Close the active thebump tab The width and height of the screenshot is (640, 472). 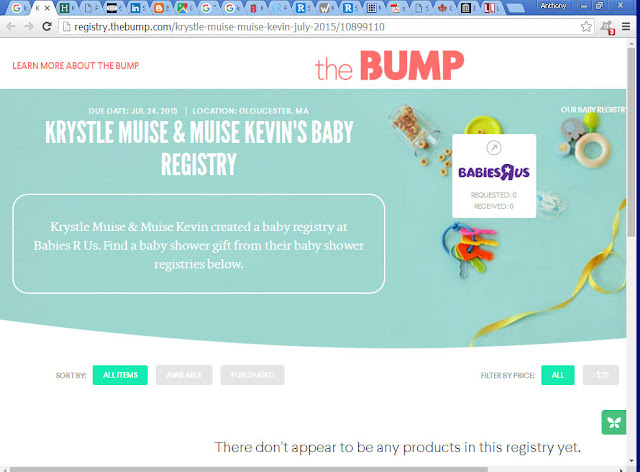pos(47,7)
